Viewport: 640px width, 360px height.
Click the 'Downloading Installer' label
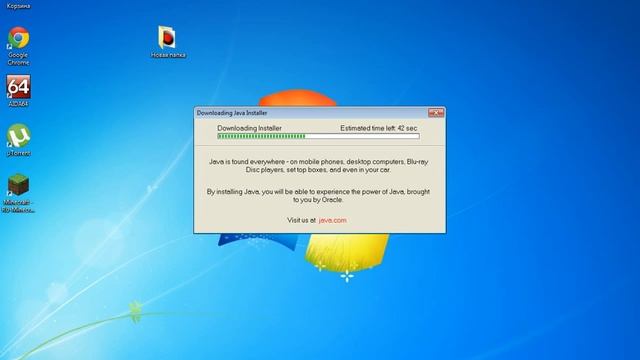pyautogui.click(x=249, y=128)
